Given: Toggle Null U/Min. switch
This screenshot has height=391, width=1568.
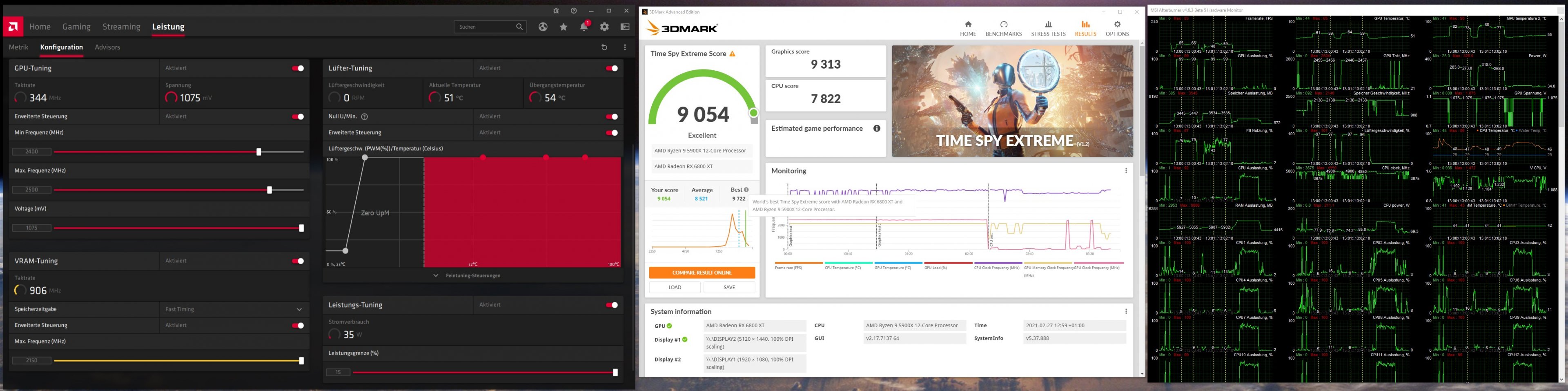Looking at the screenshot, I should point(612,116).
